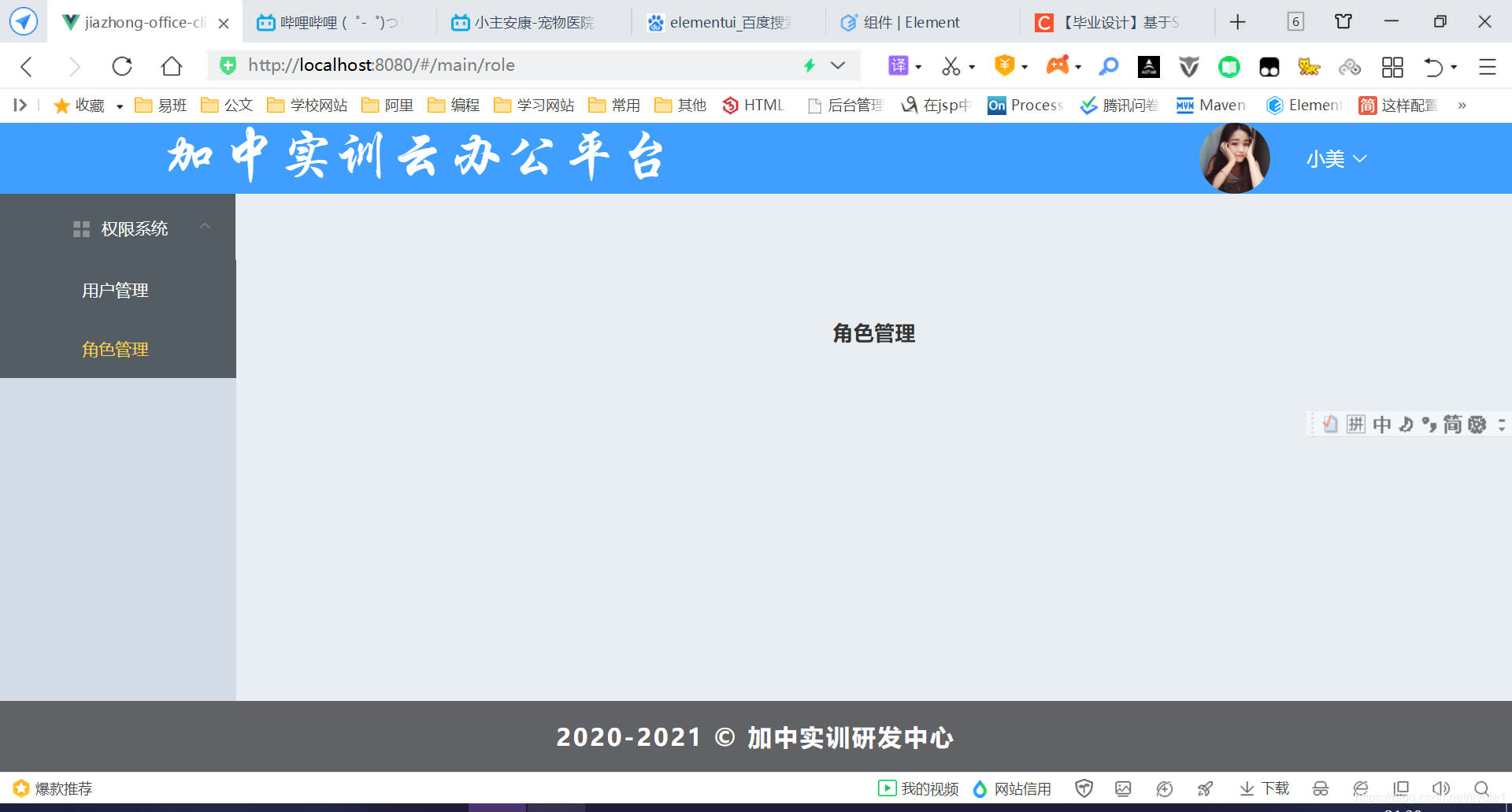
Task: Toggle the bookmarks sidebar arrow icon
Action: tap(20, 105)
